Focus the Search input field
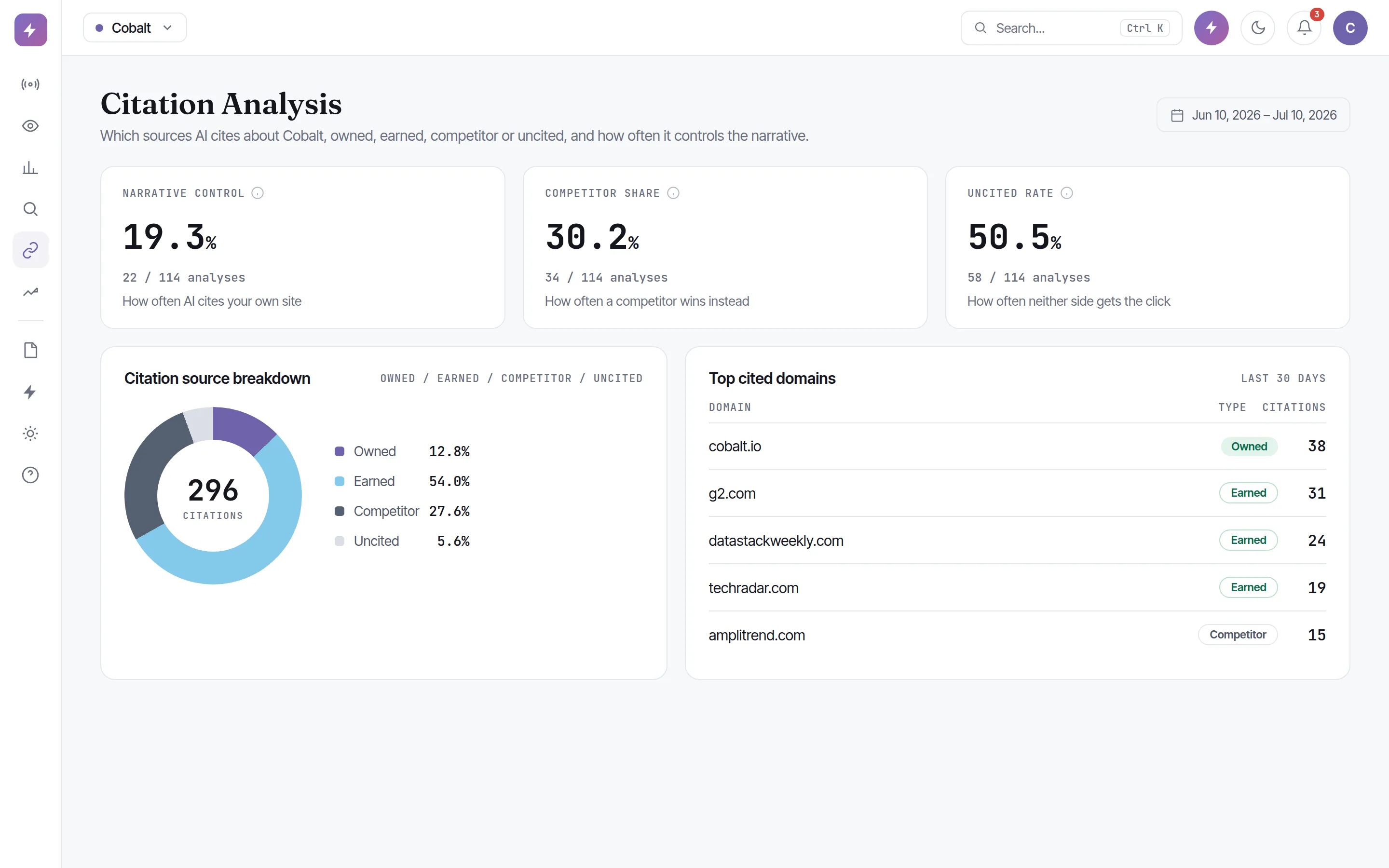 (x=1071, y=28)
